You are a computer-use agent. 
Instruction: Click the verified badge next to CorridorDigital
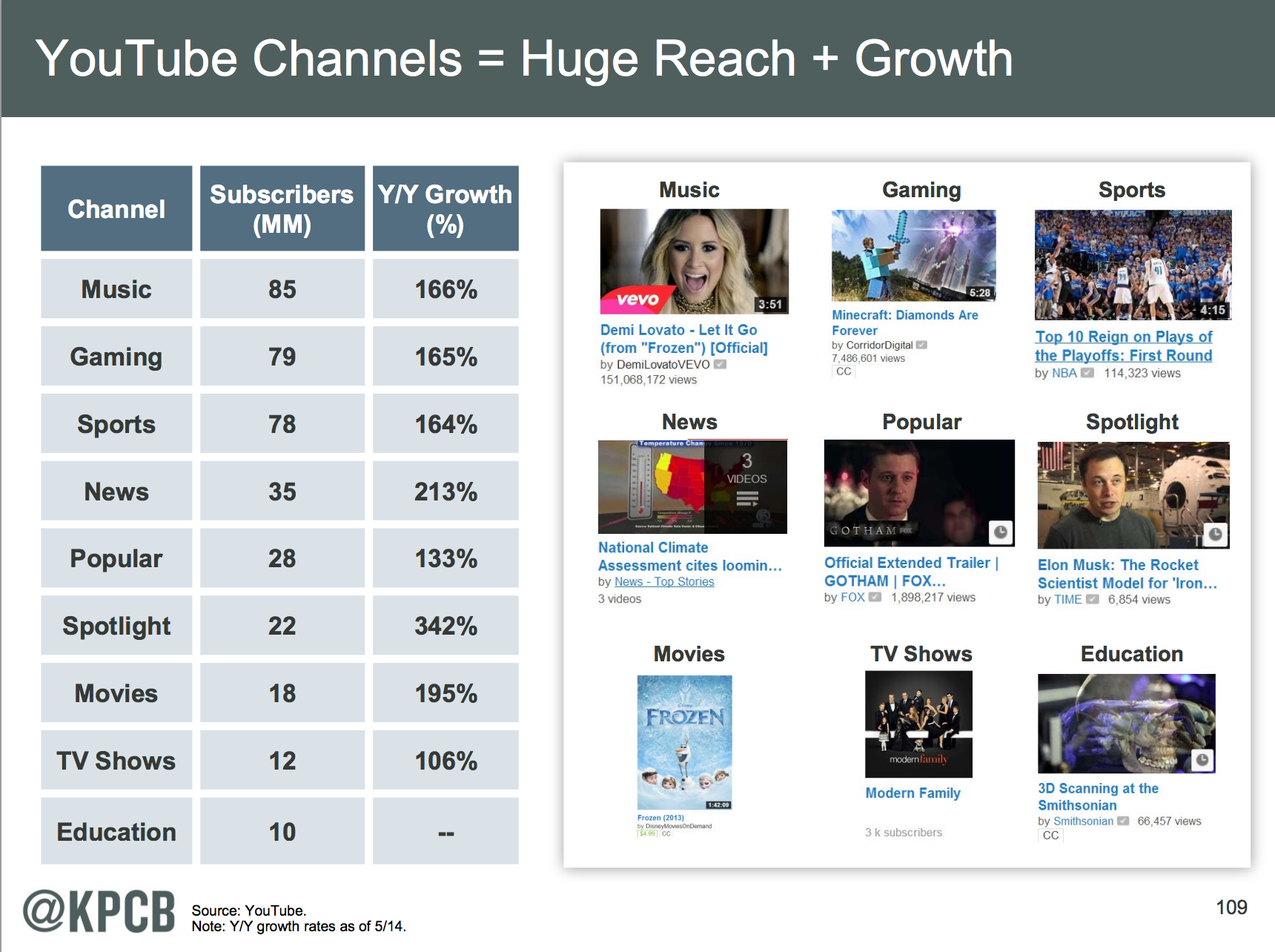click(x=921, y=345)
